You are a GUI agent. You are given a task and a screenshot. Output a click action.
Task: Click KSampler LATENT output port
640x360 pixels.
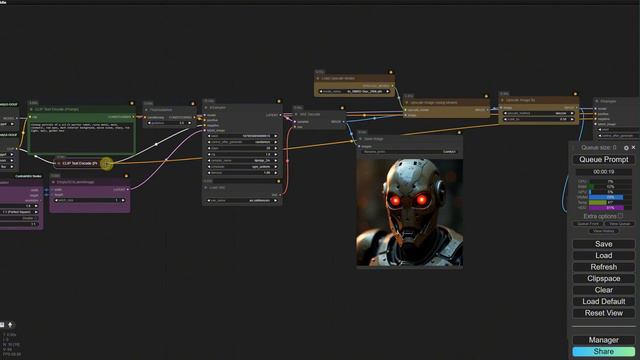tap(280, 115)
